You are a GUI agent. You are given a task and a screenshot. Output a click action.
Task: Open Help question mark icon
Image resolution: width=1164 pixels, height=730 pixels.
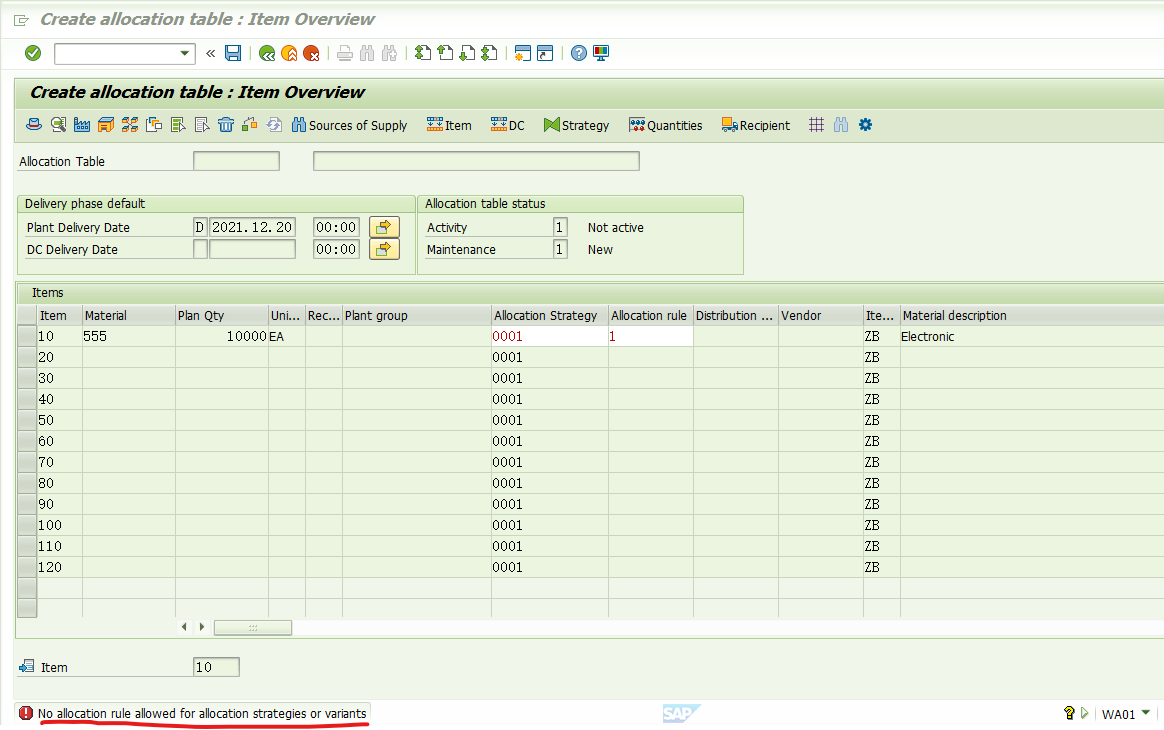coord(579,53)
